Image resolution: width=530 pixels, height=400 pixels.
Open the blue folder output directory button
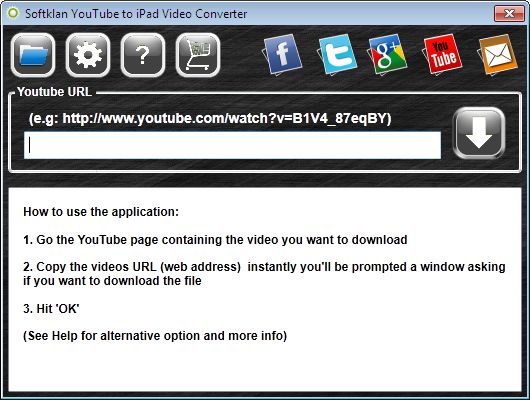[x=33, y=55]
